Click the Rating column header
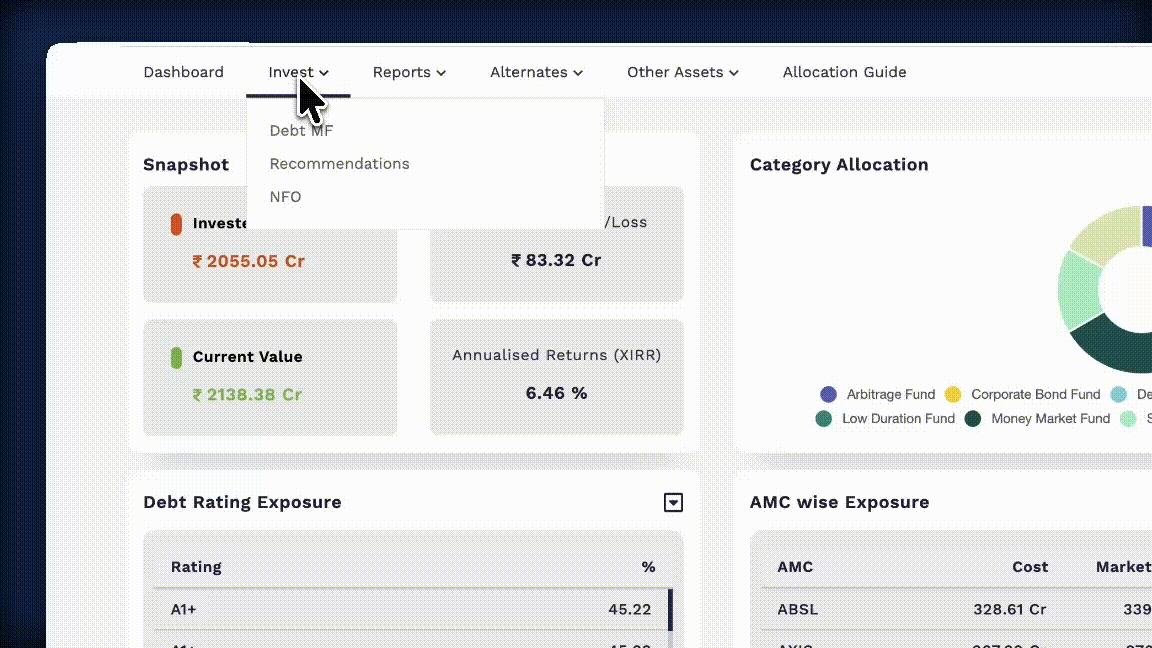 196,567
